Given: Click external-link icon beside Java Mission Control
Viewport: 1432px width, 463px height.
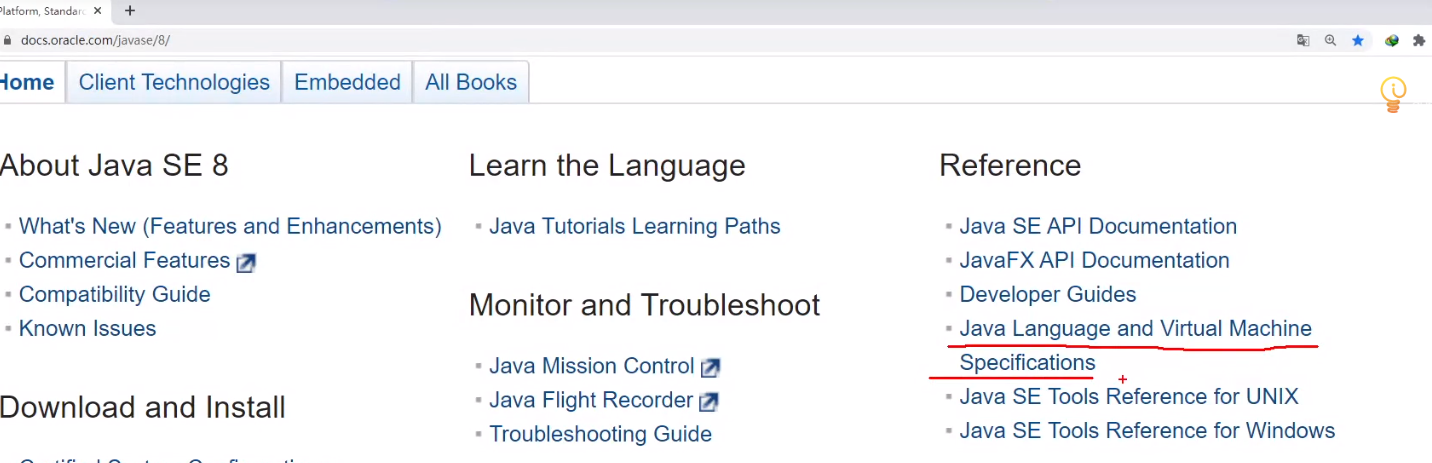Looking at the screenshot, I should coord(710,368).
